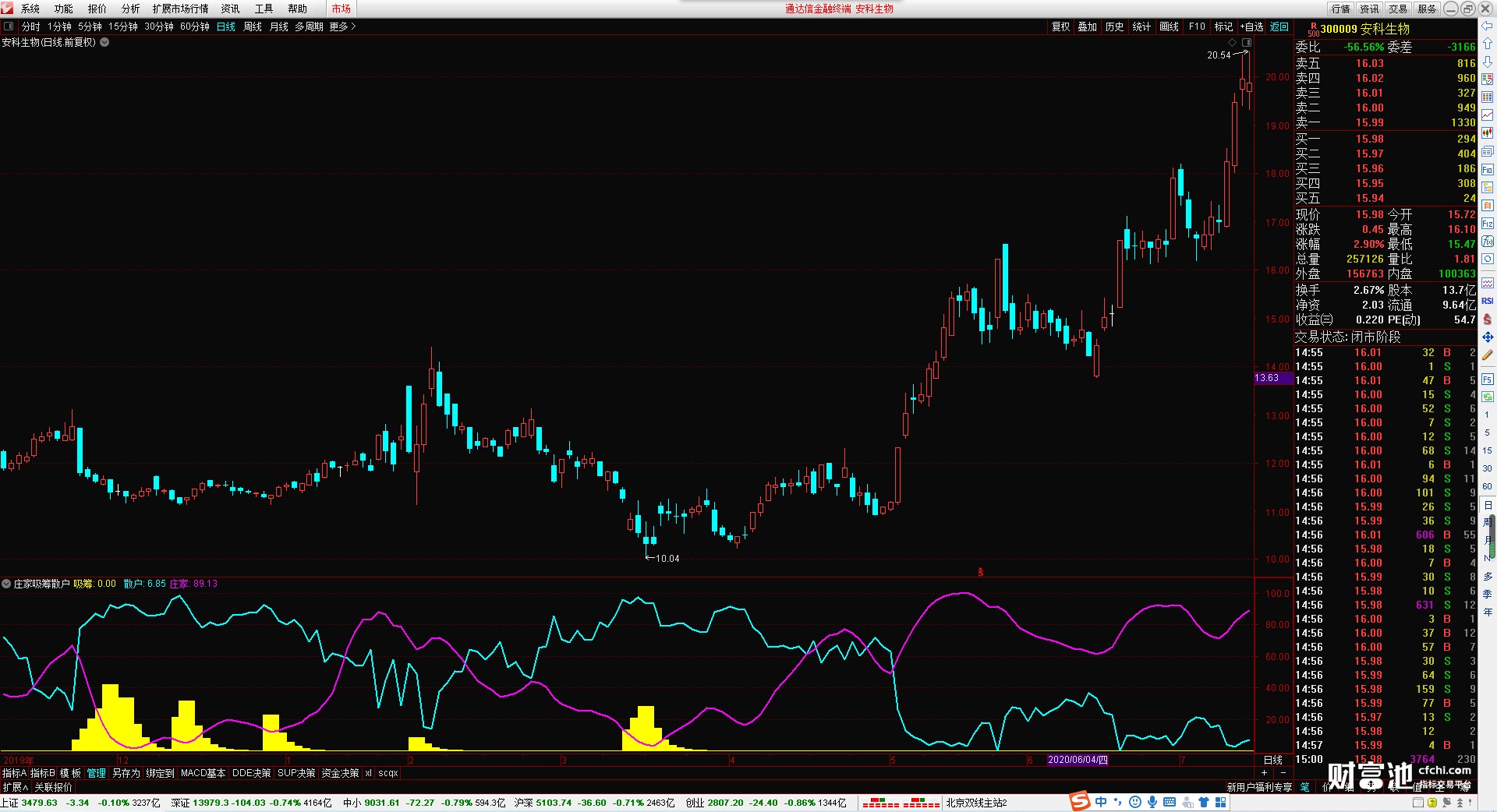Open the f(x) formula sidebar icon
The image size is (1497, 812).
pyautogui.click(x=1488, y=242)
